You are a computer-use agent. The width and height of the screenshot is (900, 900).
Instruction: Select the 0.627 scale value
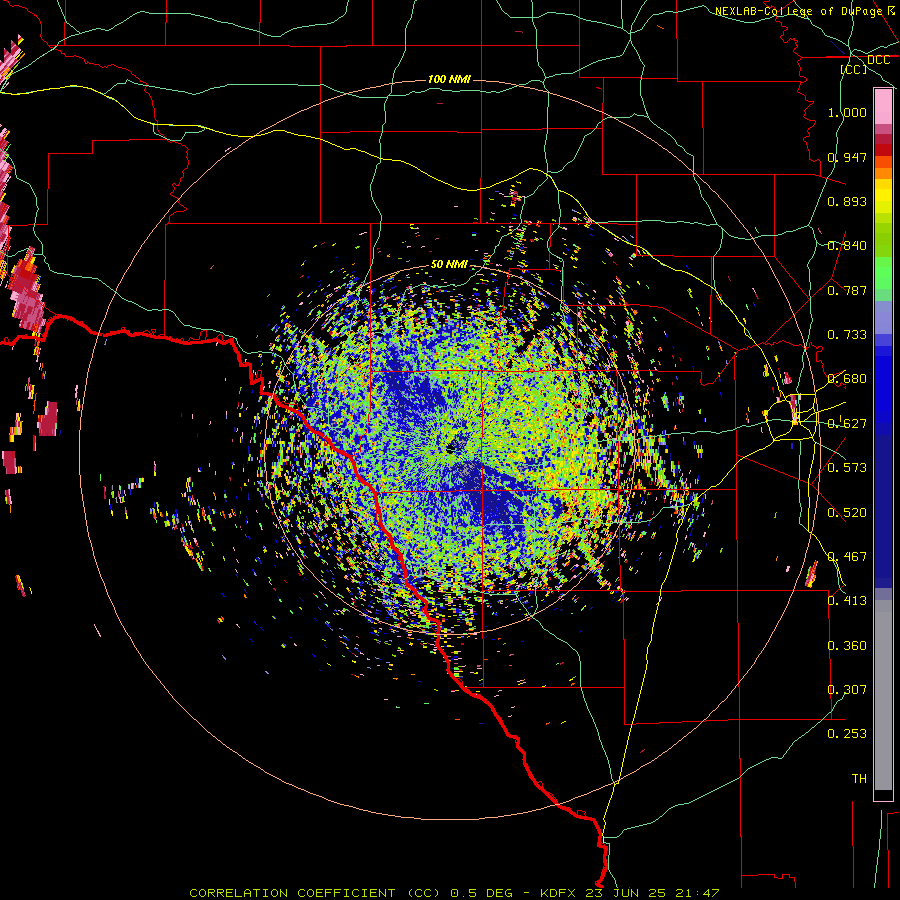(847, 424)
